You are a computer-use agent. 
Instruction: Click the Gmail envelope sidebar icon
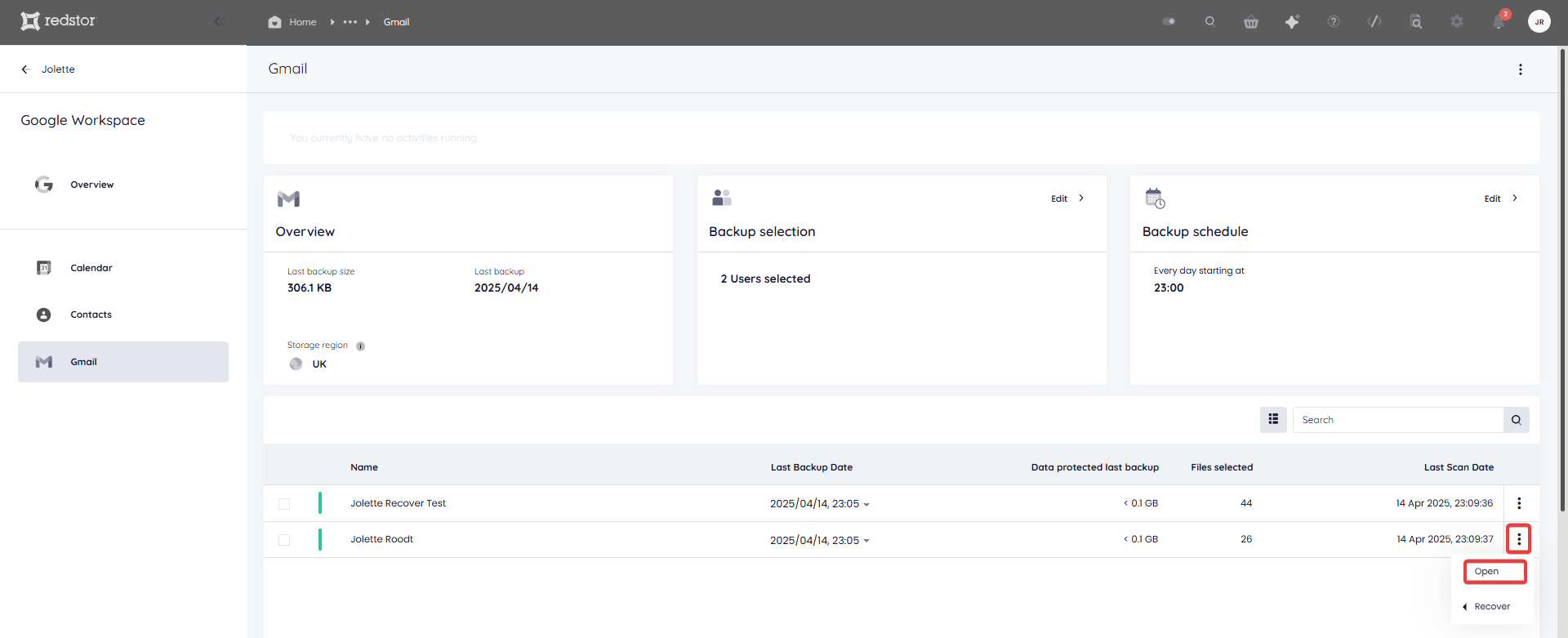44,362
